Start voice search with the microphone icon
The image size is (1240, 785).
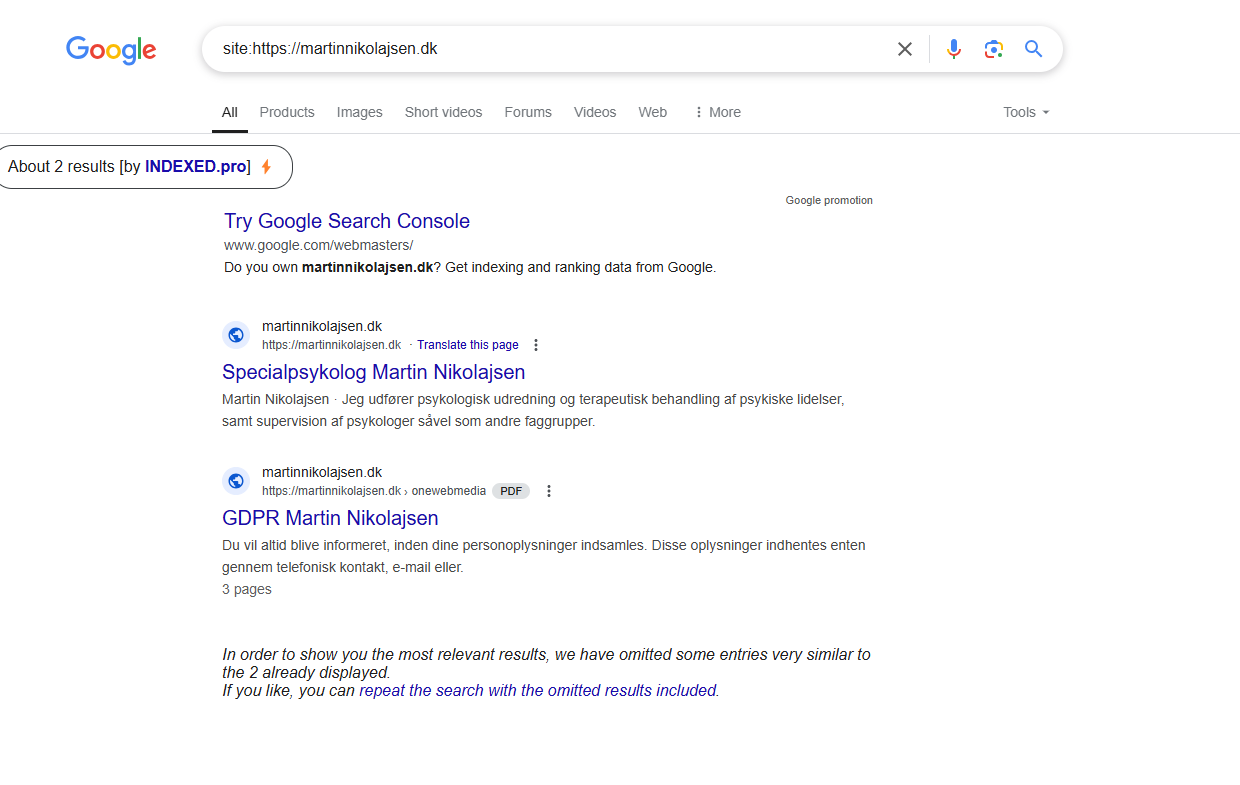tap(954, 49)
